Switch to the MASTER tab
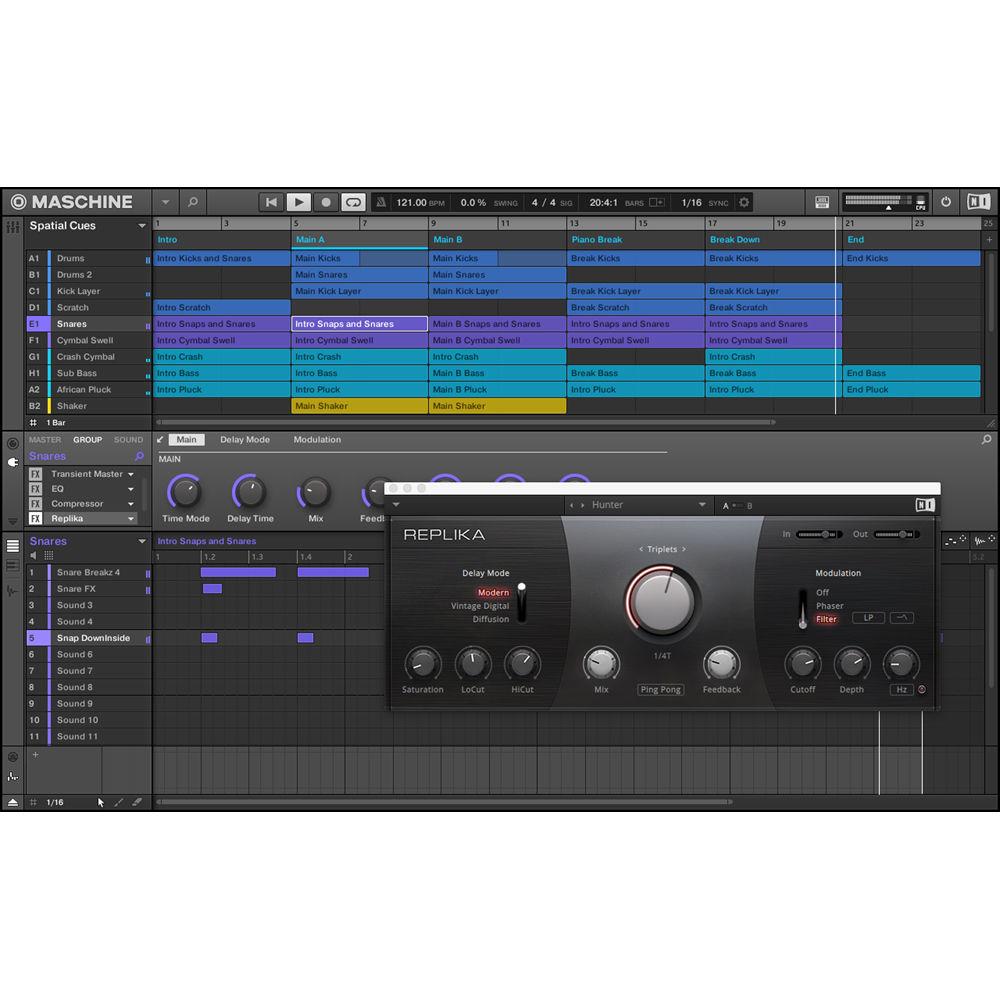Screen dimensions: 1000x1000 point(44,439)
